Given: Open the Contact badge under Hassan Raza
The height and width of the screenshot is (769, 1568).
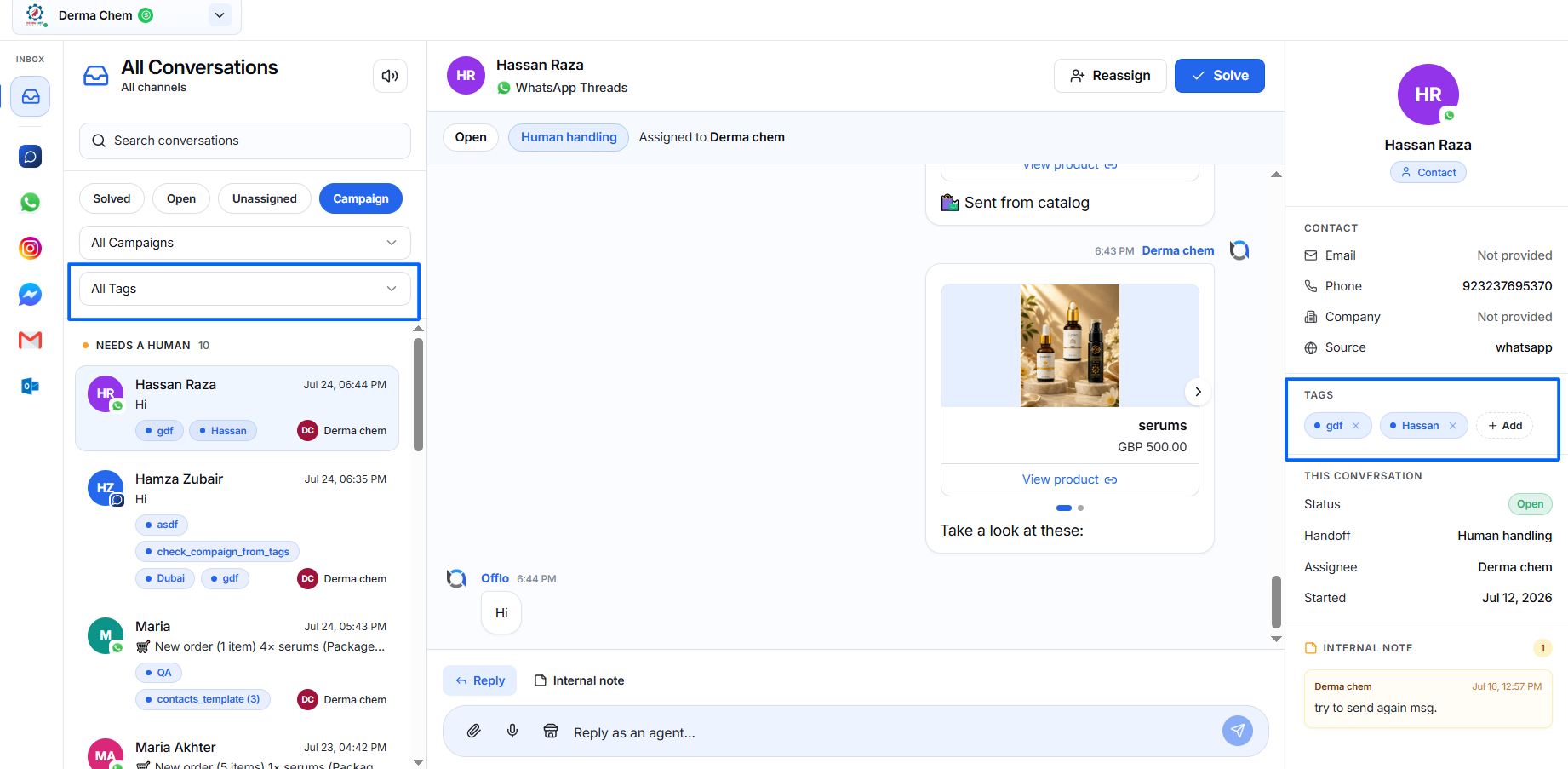Looking at the screenshot, I should tap(1428, 172).
